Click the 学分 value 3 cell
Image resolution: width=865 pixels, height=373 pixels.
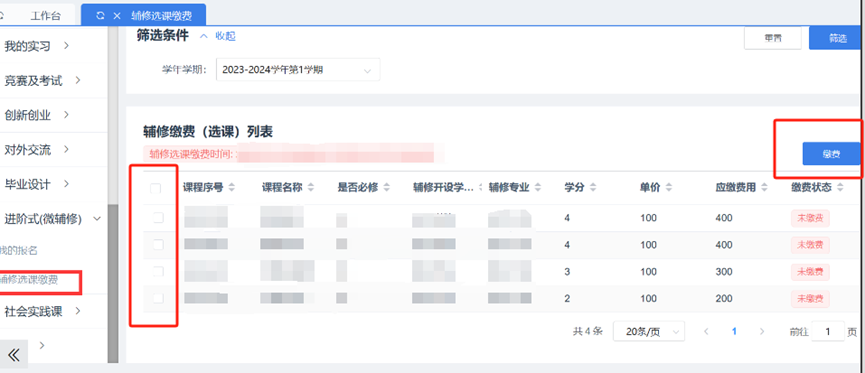[567, 271]
